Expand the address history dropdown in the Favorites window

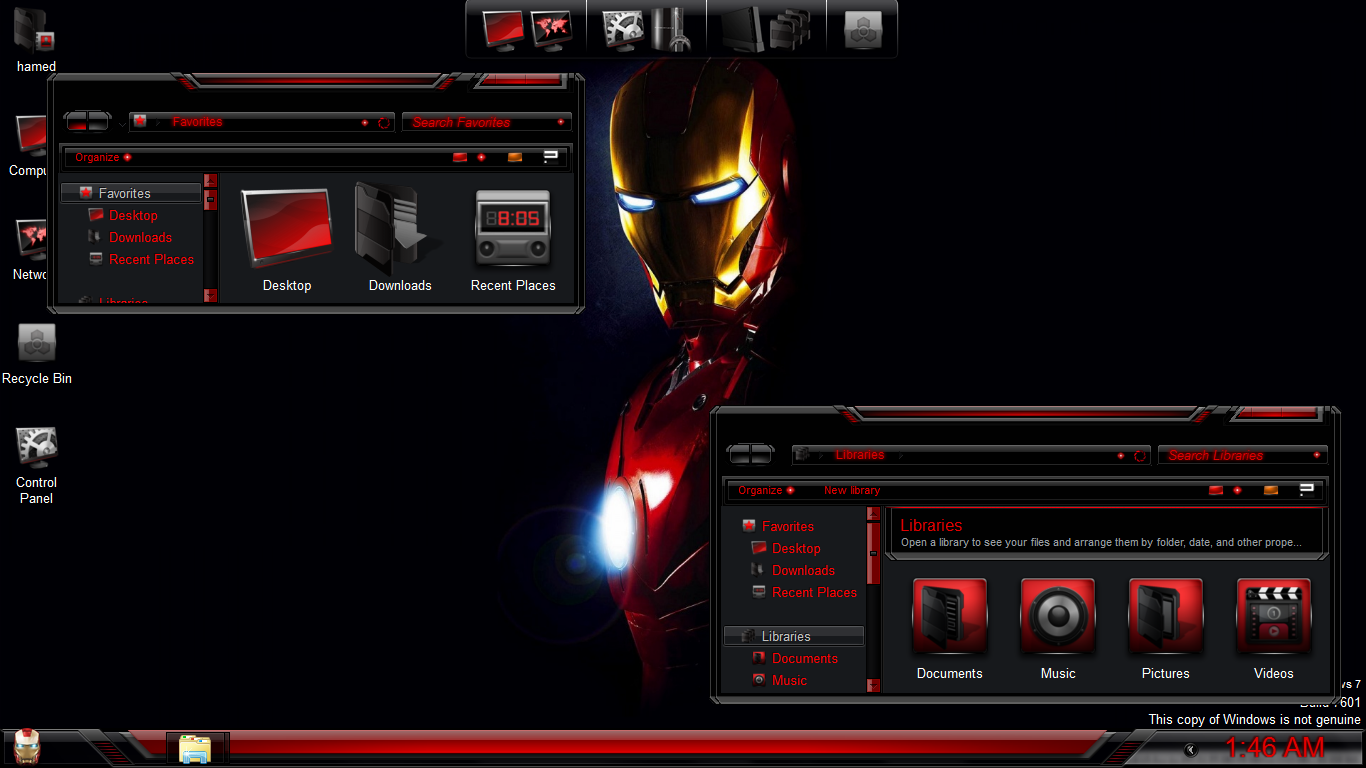click(x=365, y=123)
